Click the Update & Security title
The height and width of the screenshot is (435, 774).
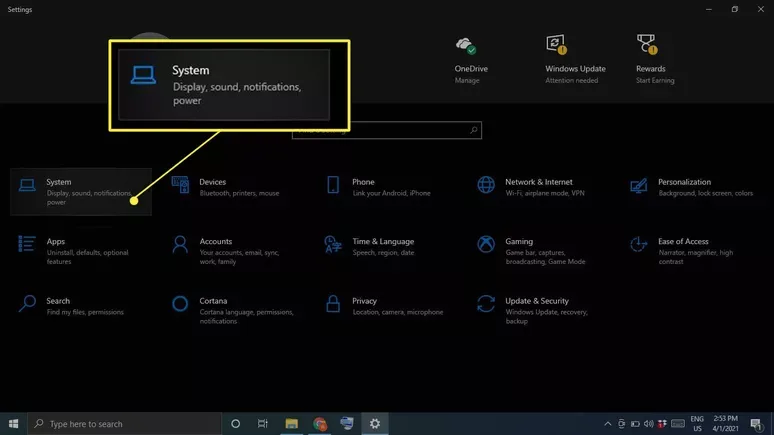coord(537,301)
